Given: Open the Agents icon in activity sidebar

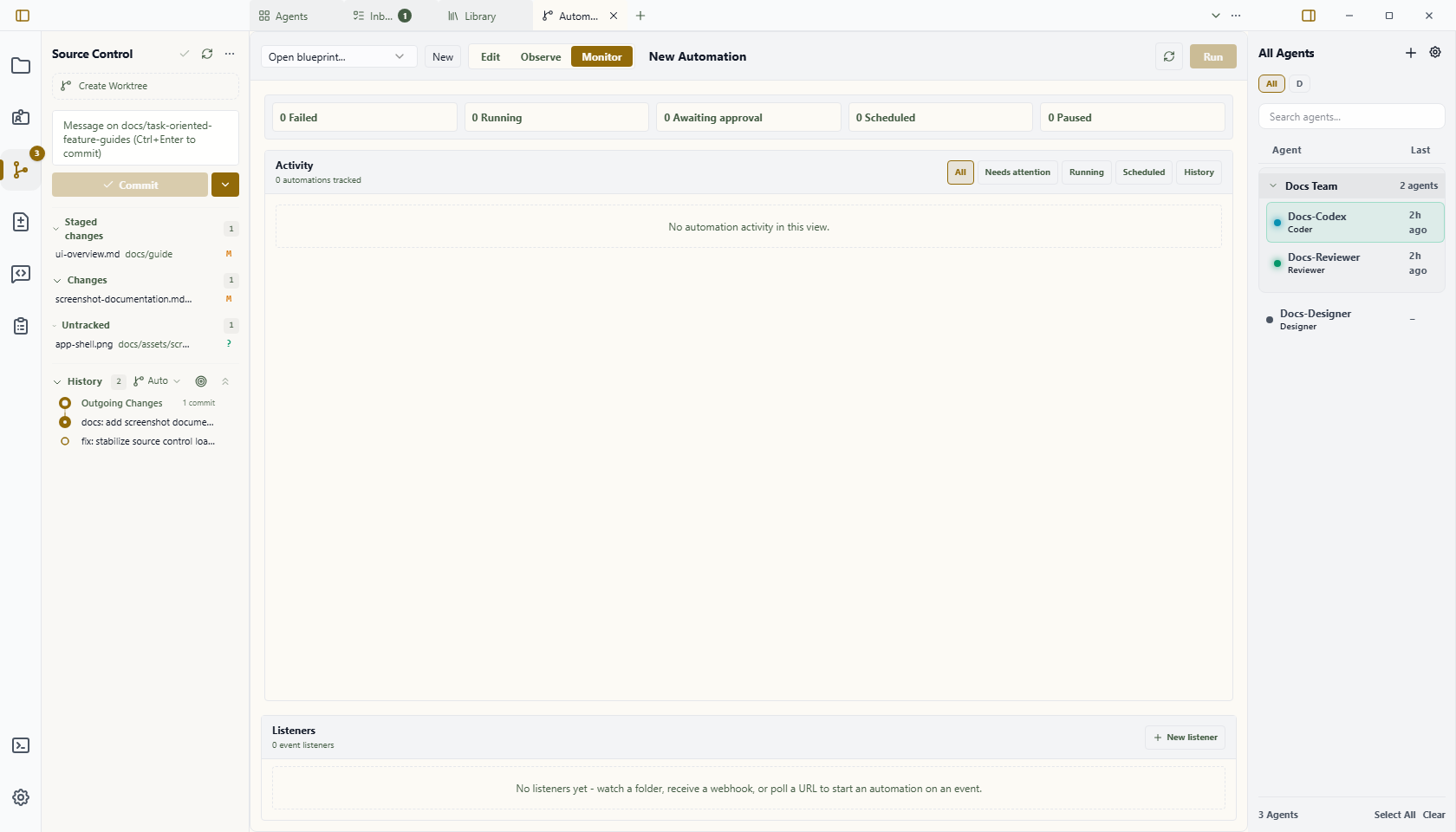Looking at the screenshot, I should [21, 118].
